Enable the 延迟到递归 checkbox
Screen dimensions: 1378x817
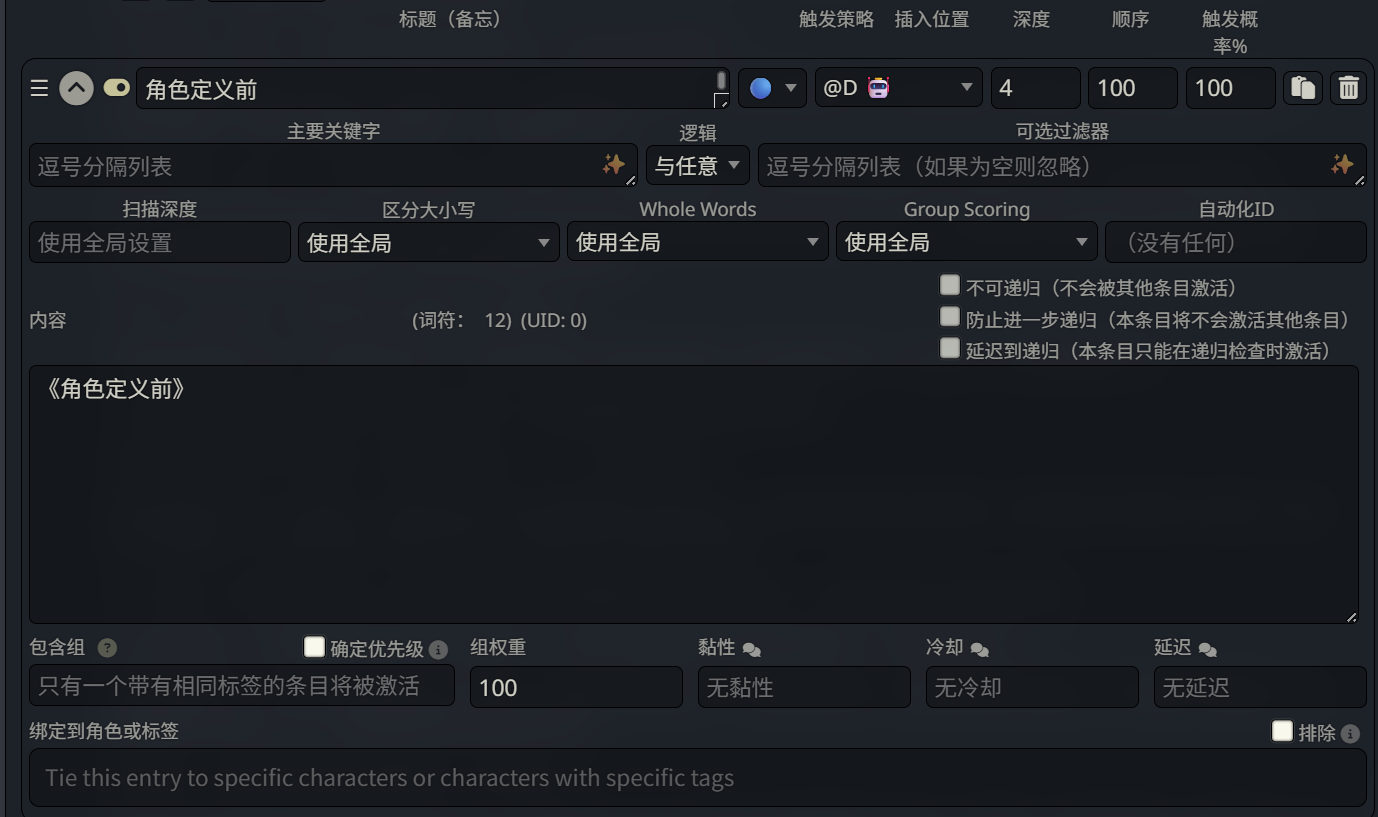pyautogui.click(x=949, y=347)
